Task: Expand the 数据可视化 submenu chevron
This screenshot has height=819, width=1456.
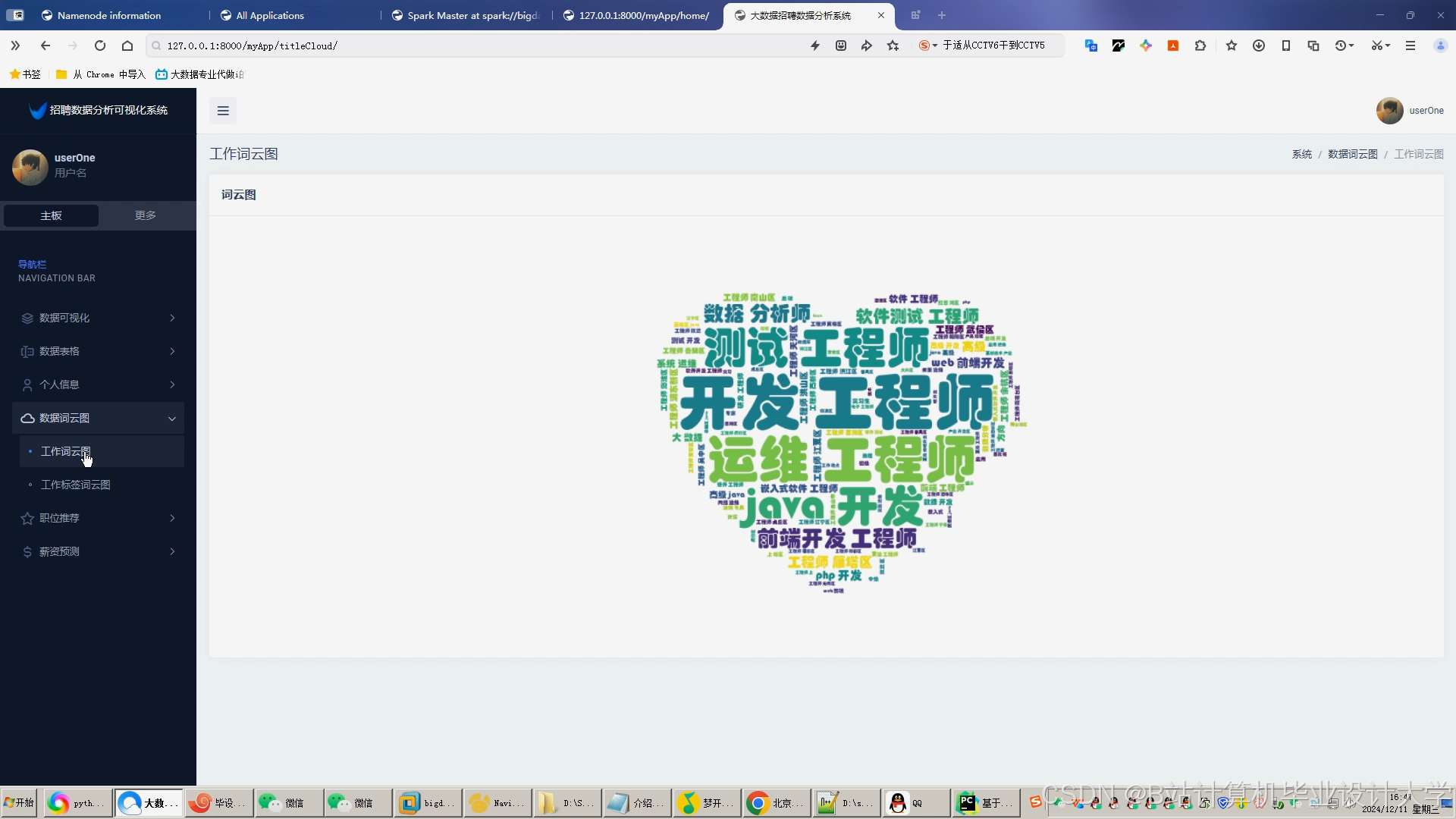Action: (x=172, y=318)
